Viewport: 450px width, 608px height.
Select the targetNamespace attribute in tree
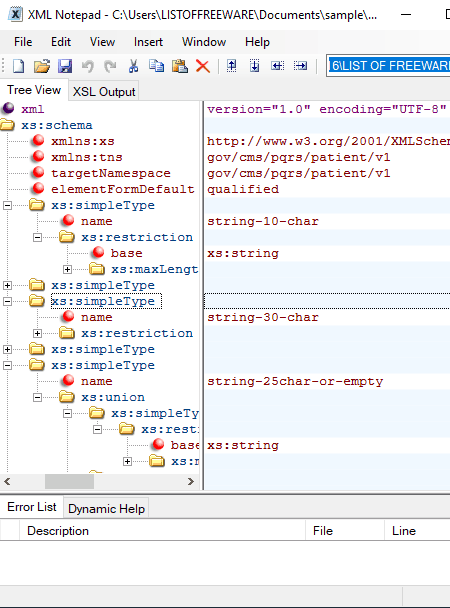111,173
